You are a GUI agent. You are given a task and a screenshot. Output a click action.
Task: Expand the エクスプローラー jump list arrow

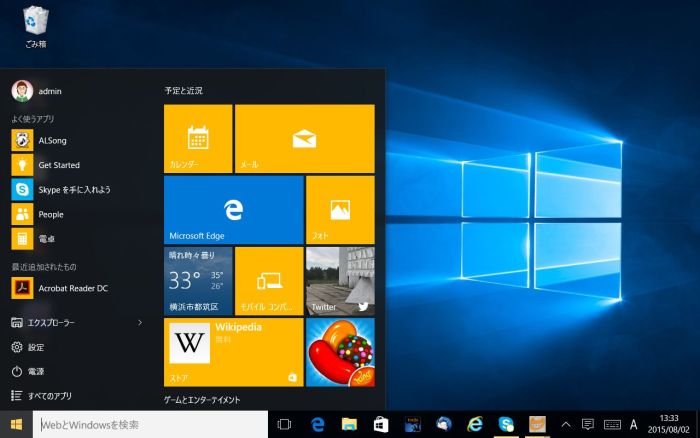pyautogui.click(x=140, y=323)
